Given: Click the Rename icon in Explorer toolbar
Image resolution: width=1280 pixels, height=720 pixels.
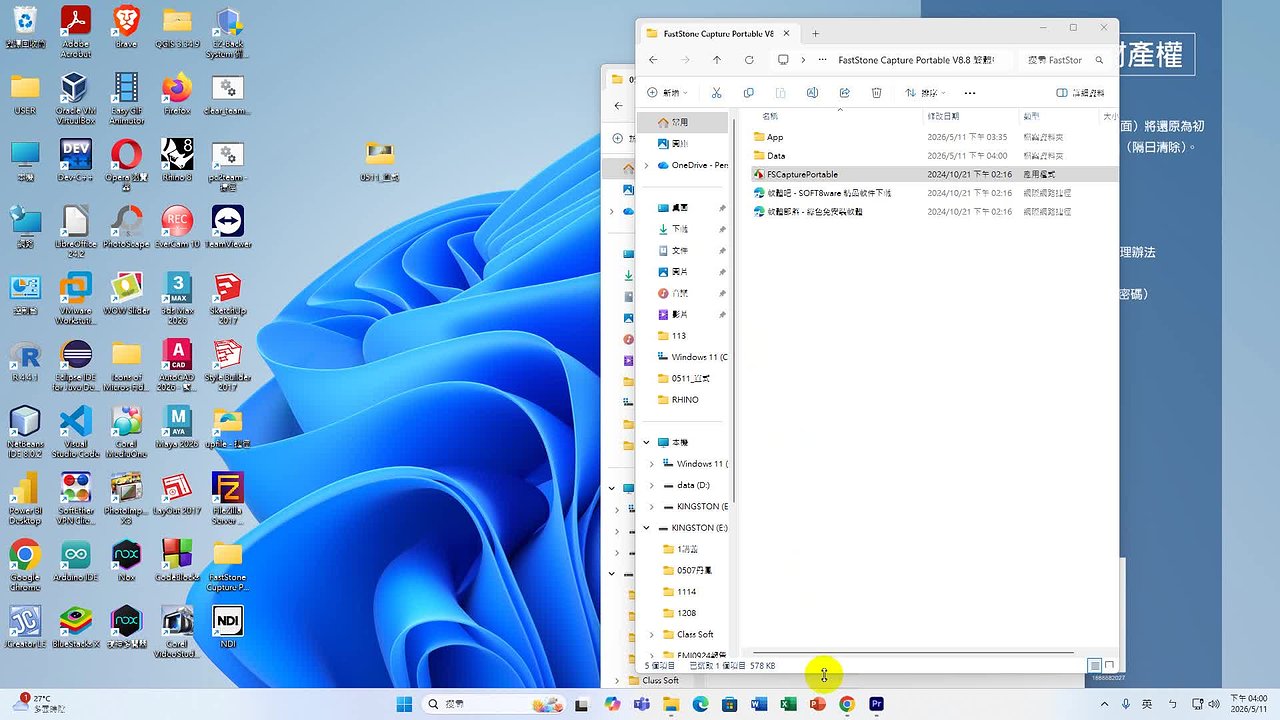Looking at the screenshot, I should click(x=812, y=93).
